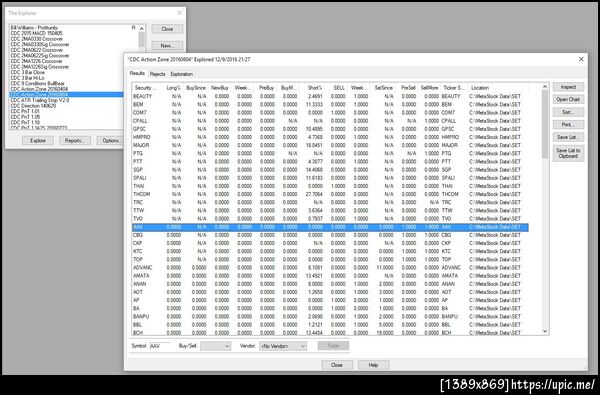Viewport: 600px width, 395px height.
Task: Click the Explorer list scroll-up arrow
Action: 142,29
